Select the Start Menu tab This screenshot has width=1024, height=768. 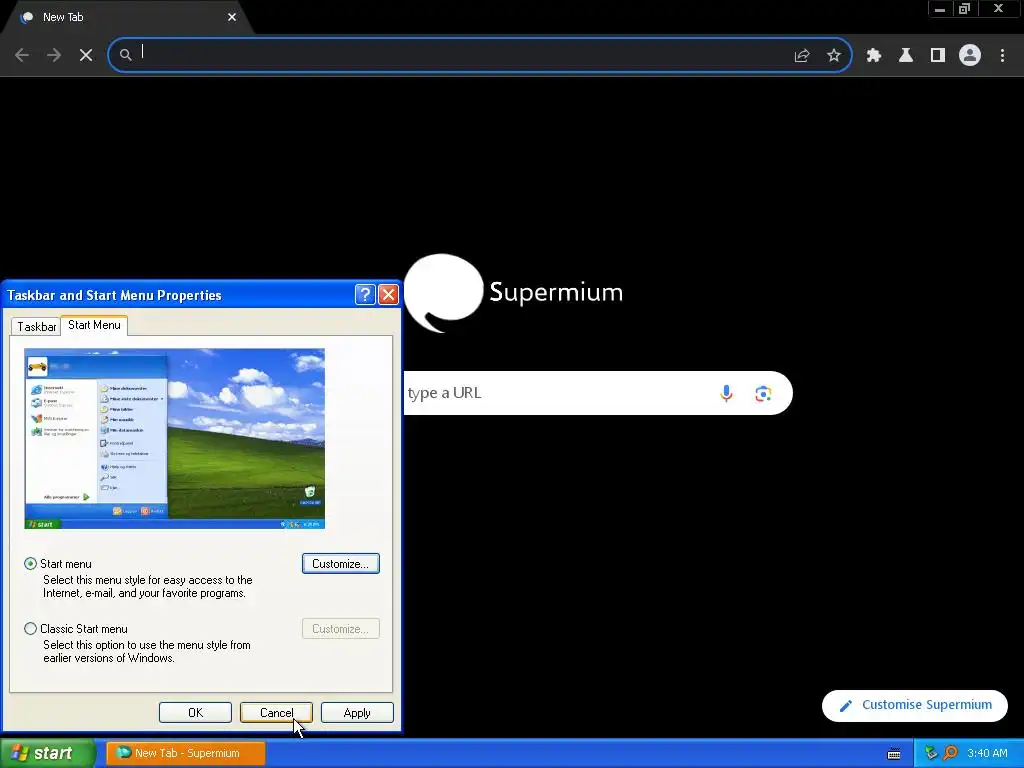[94, 325]
